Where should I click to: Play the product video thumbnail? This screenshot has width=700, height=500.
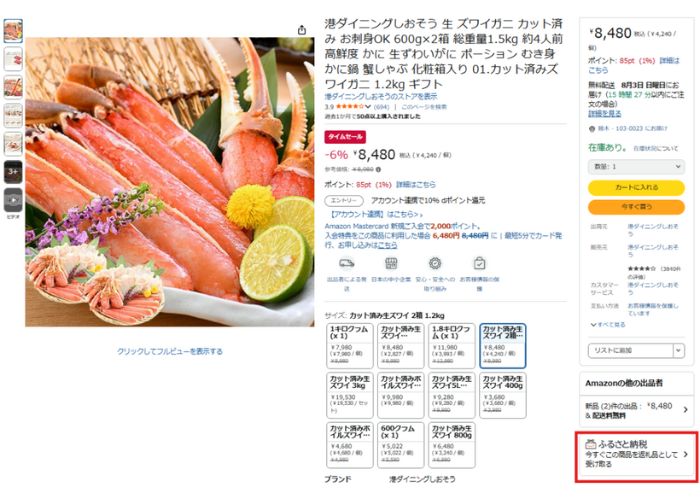pos(13,200)
